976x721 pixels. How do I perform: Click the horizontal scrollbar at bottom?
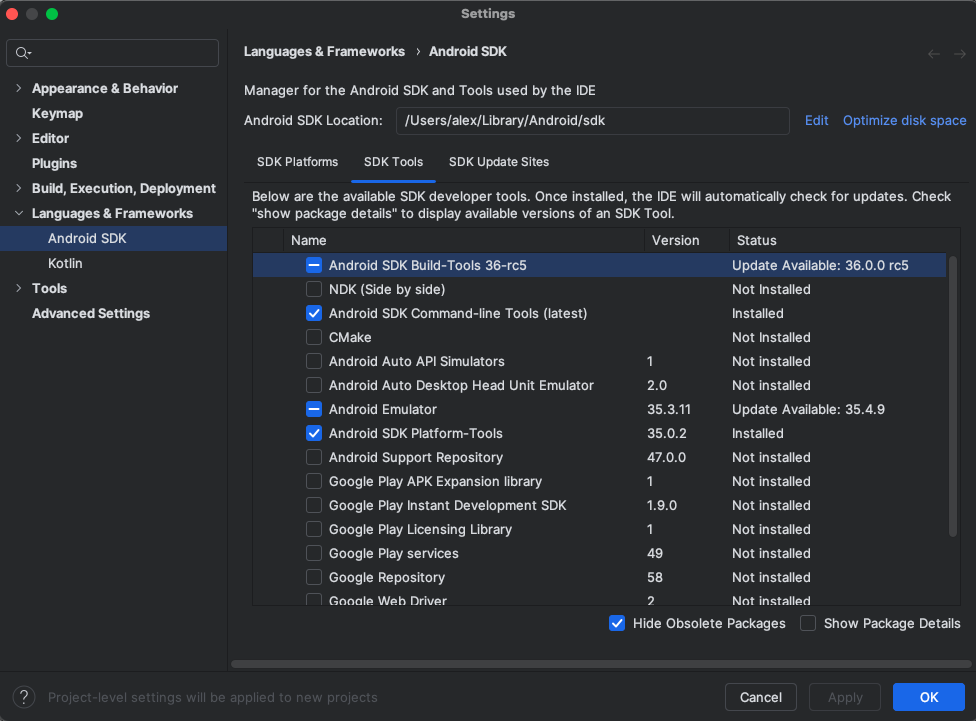601,664
